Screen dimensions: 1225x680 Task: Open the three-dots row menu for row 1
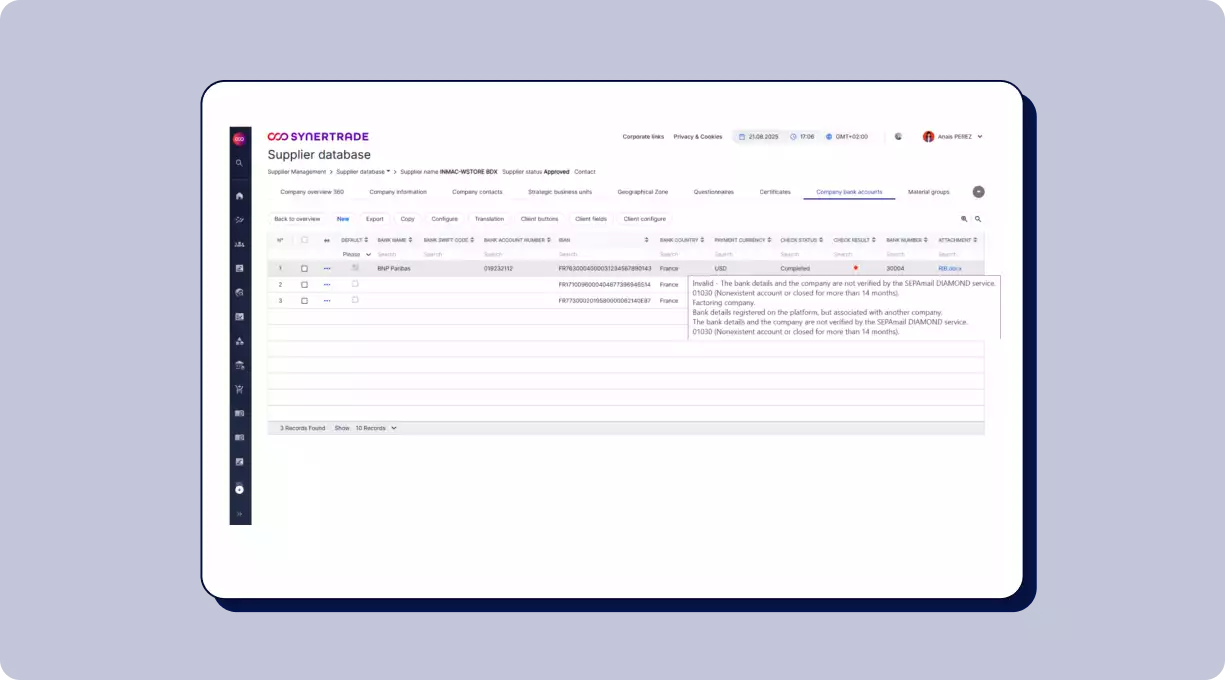327,269
